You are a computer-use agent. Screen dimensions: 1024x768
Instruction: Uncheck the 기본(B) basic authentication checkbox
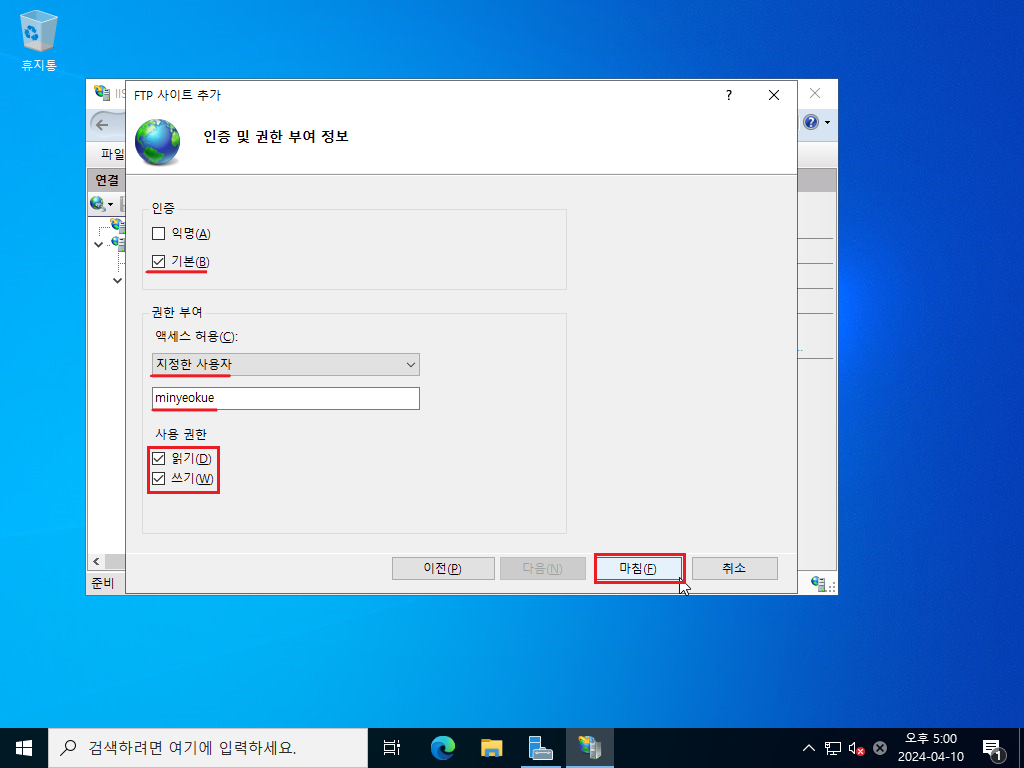(159, 262)
